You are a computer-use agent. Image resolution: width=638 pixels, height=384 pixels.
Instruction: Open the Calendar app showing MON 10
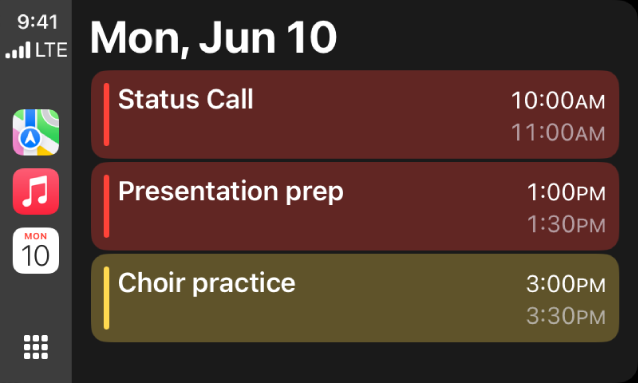pyautogui.click(x=36, y=250)
